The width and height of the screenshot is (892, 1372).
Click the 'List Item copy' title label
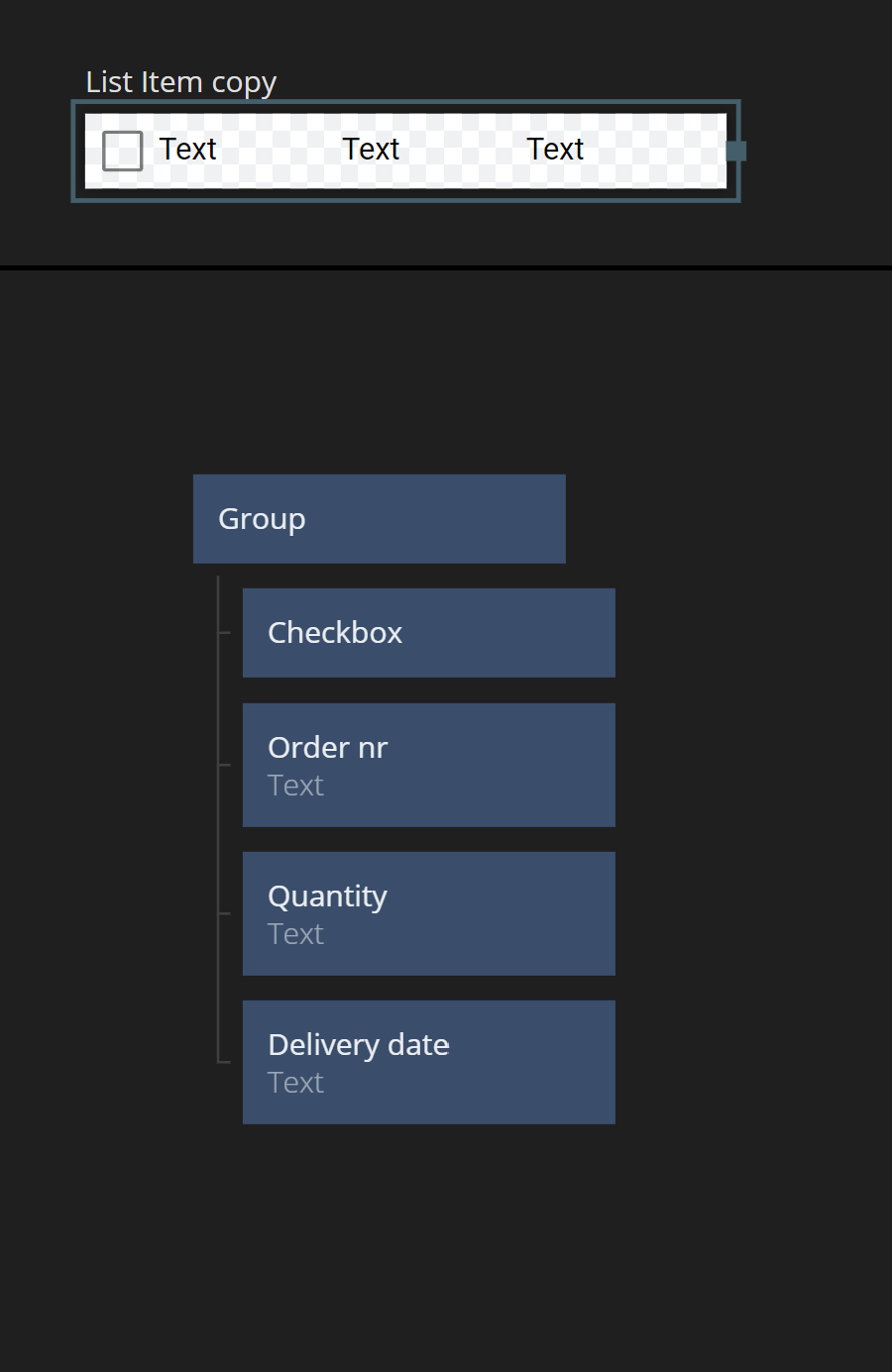point(180,82)
